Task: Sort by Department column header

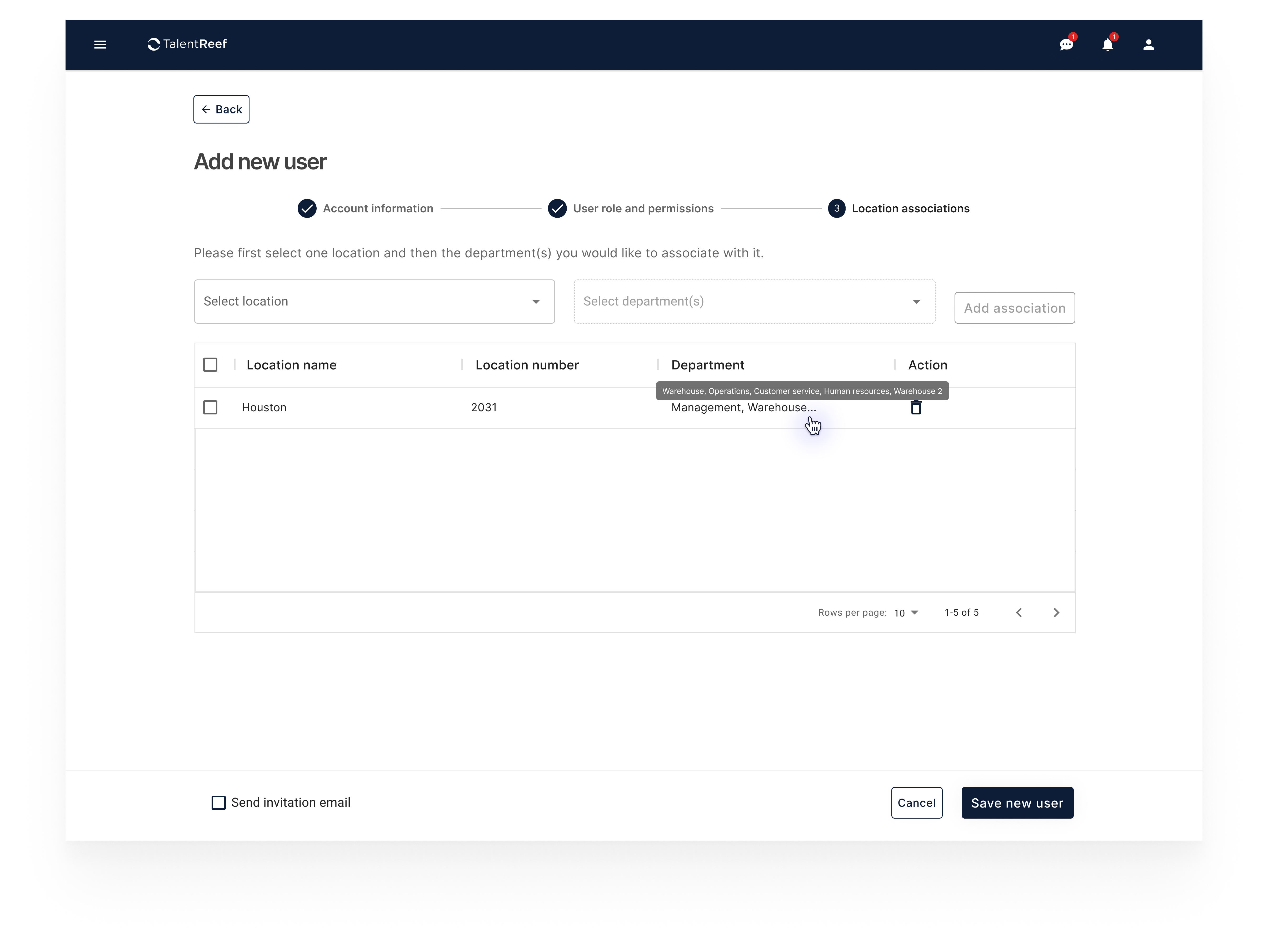Action: [x=707, y=365]
